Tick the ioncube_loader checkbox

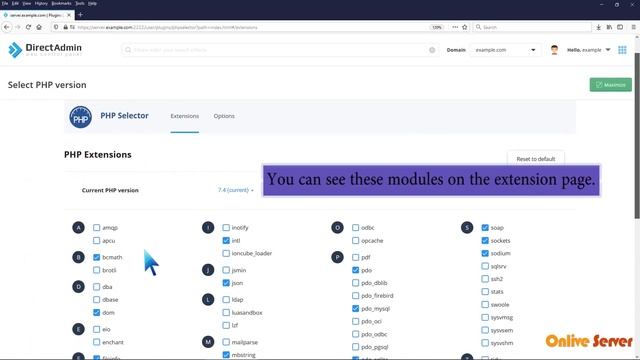coord(226,253)
